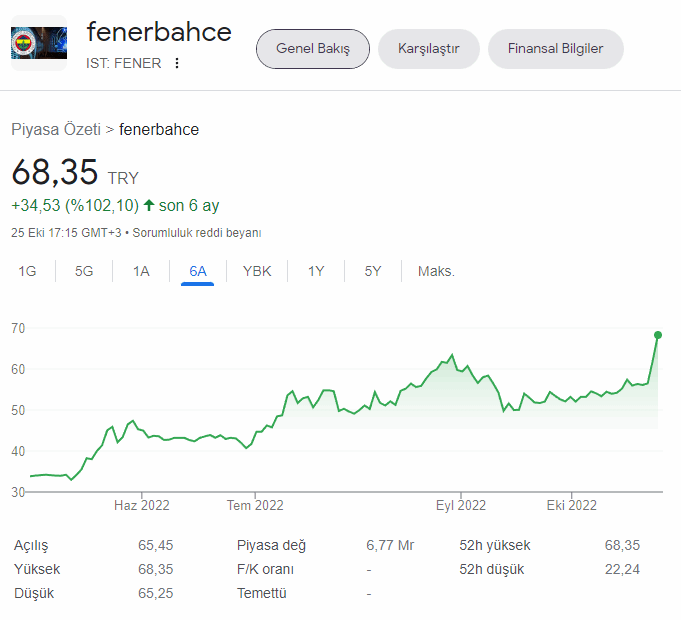Click the Eyl 2022 axis label
681x620 pixels.
point(461,505)
